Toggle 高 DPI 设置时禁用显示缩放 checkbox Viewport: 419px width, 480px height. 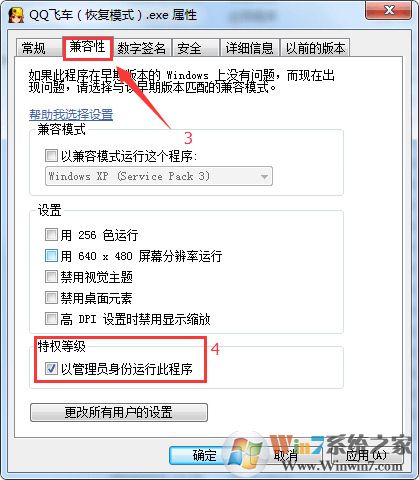51,319
